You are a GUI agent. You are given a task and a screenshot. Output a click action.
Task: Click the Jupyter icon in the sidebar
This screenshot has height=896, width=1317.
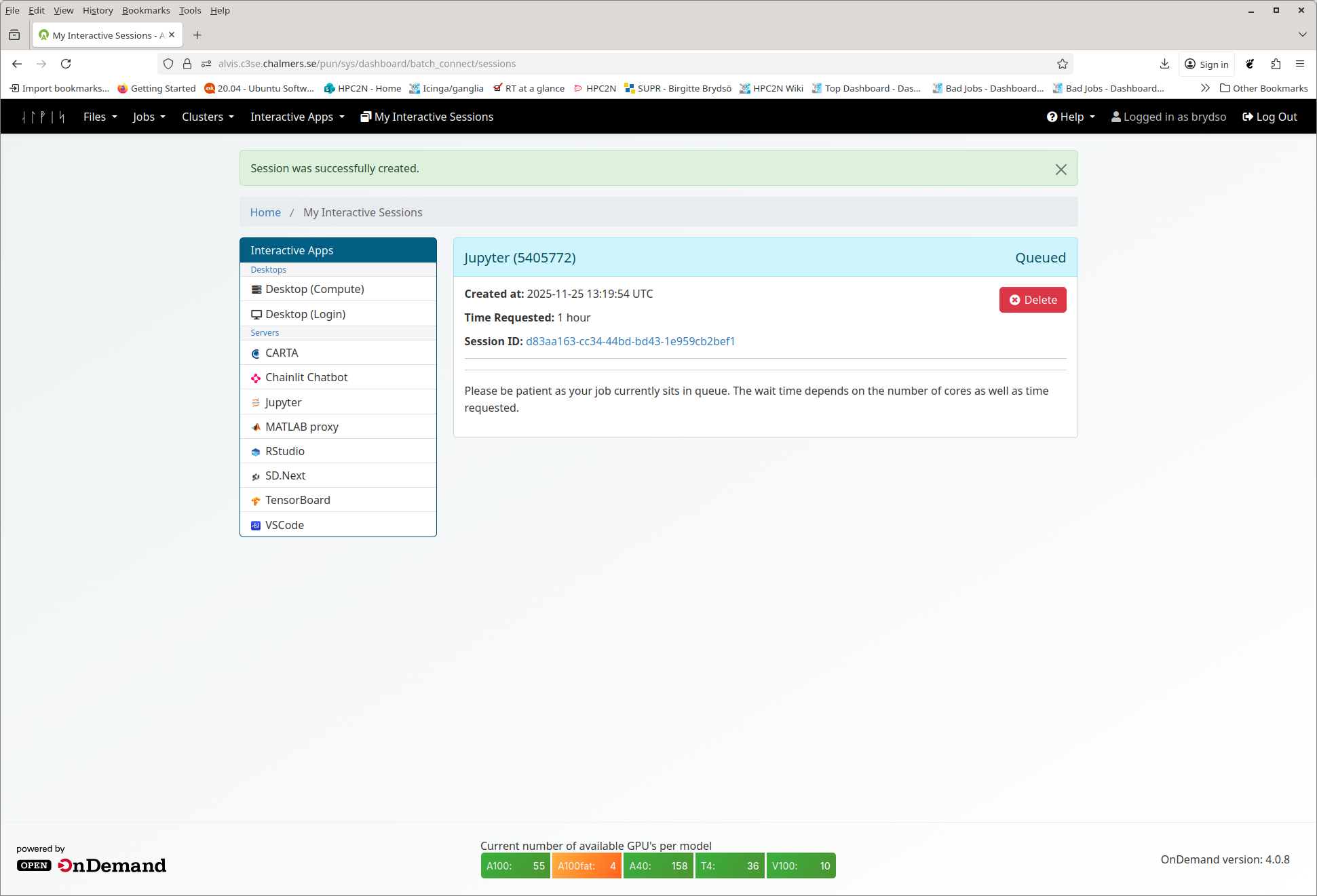pyautogui.click(x=256, y=403)
